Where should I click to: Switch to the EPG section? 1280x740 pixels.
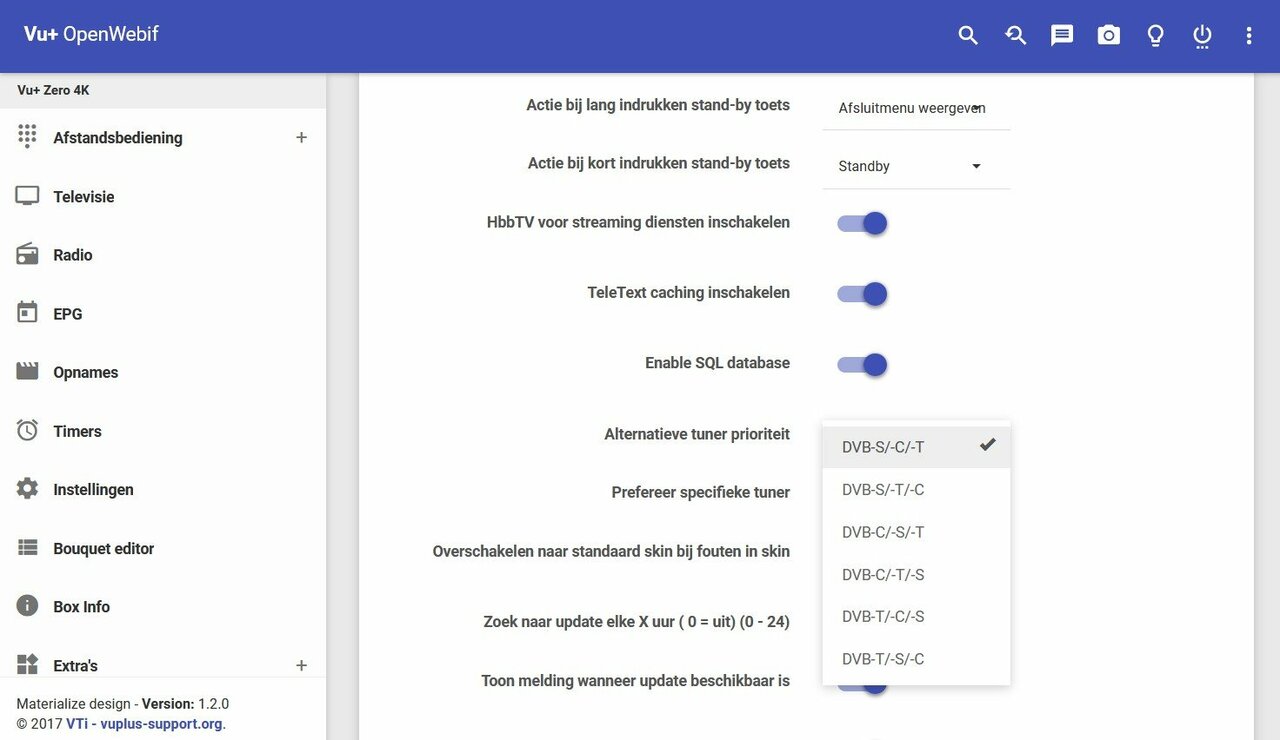click(67, 313)
